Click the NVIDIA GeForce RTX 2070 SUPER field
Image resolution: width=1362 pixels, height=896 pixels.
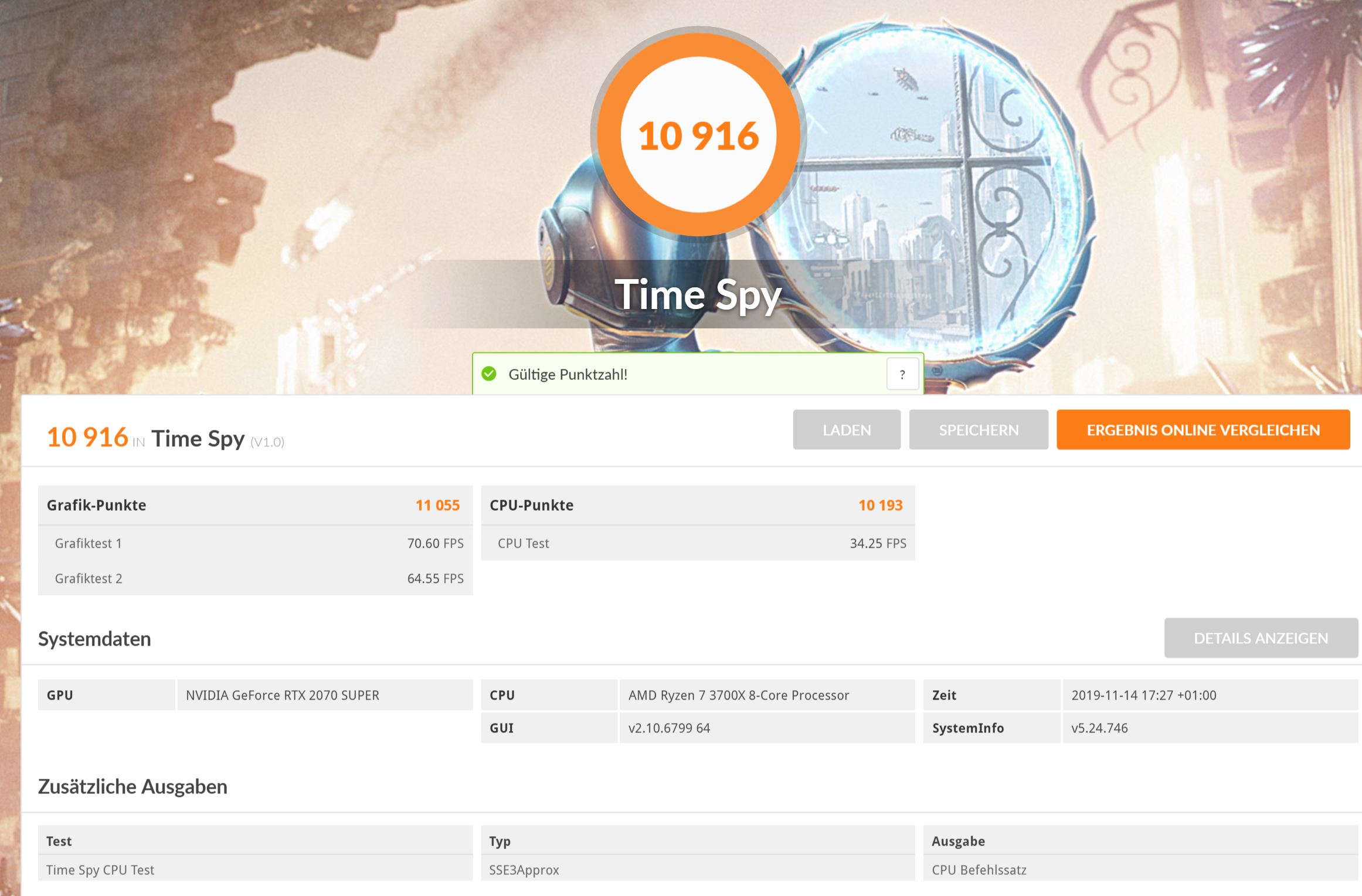point(324,695)
